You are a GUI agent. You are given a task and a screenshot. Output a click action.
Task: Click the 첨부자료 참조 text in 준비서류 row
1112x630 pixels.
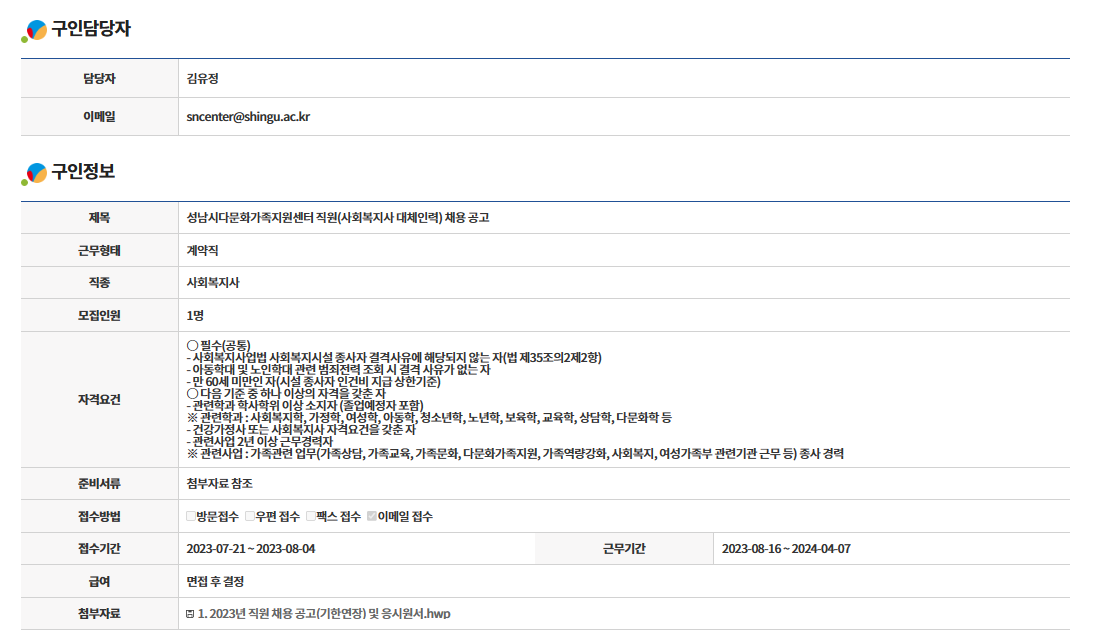[219, 484]
